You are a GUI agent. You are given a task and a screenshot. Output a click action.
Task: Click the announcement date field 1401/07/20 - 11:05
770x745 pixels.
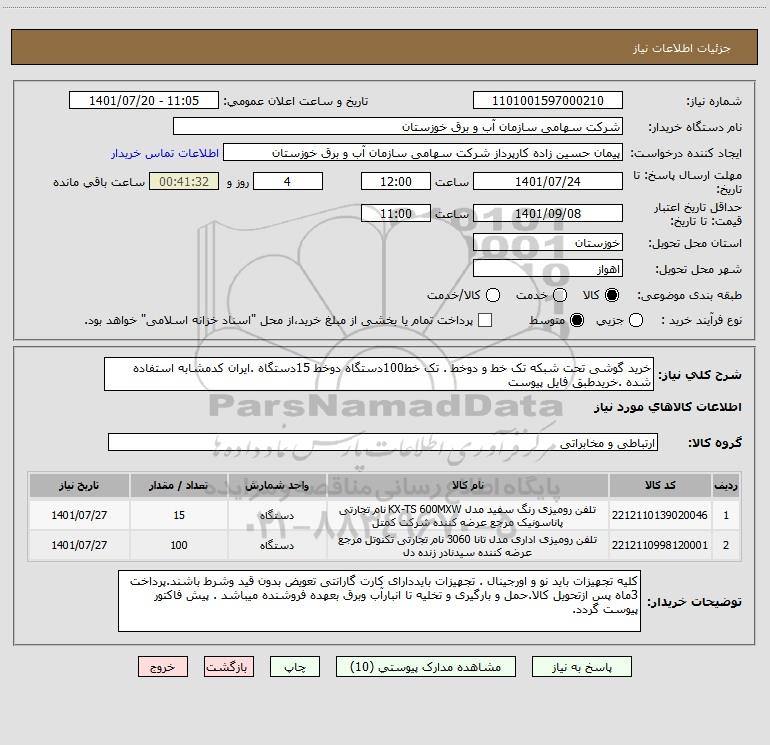tap(144, 101)
